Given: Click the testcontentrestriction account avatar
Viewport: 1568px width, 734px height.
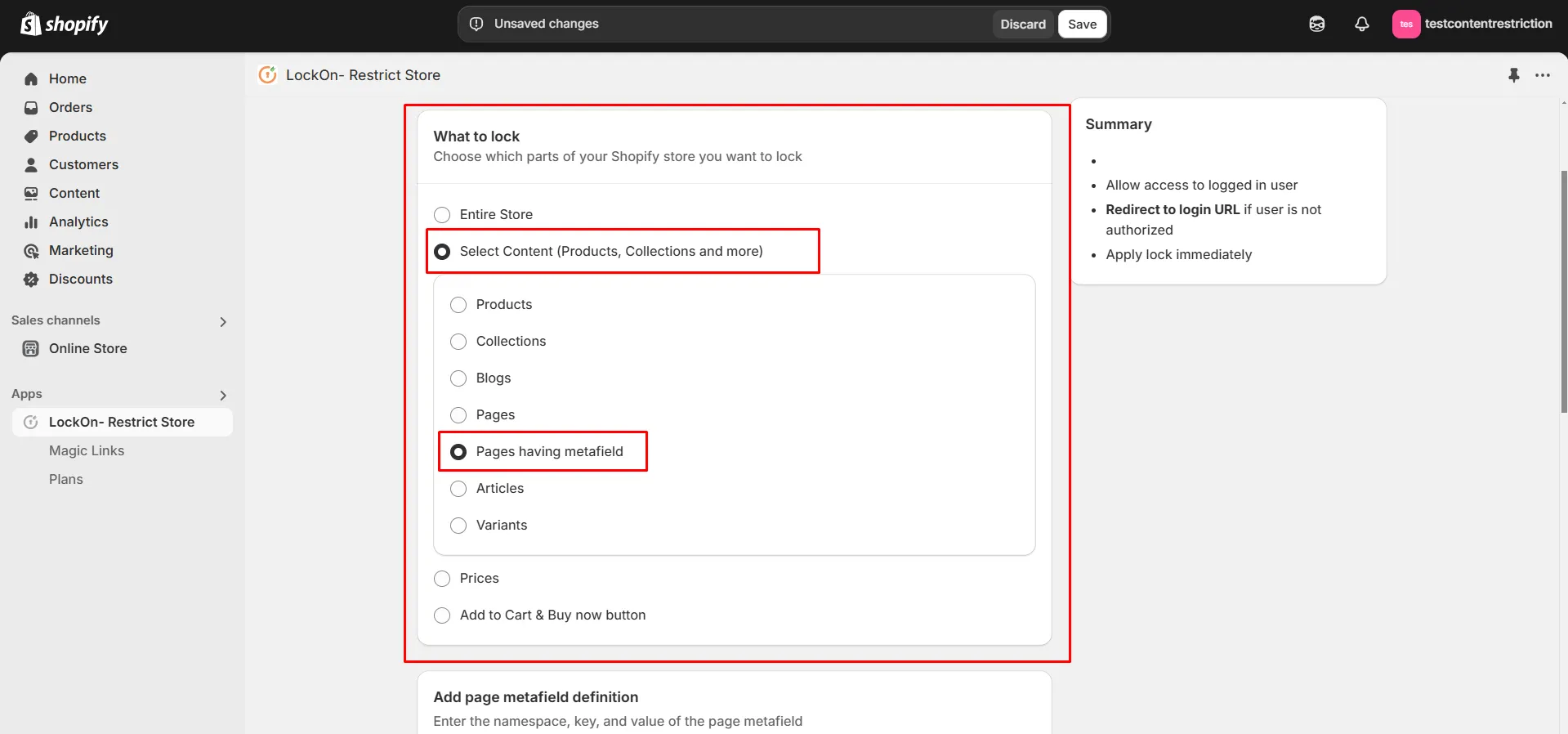Looking at the screenshot, I should point(1406,25).
